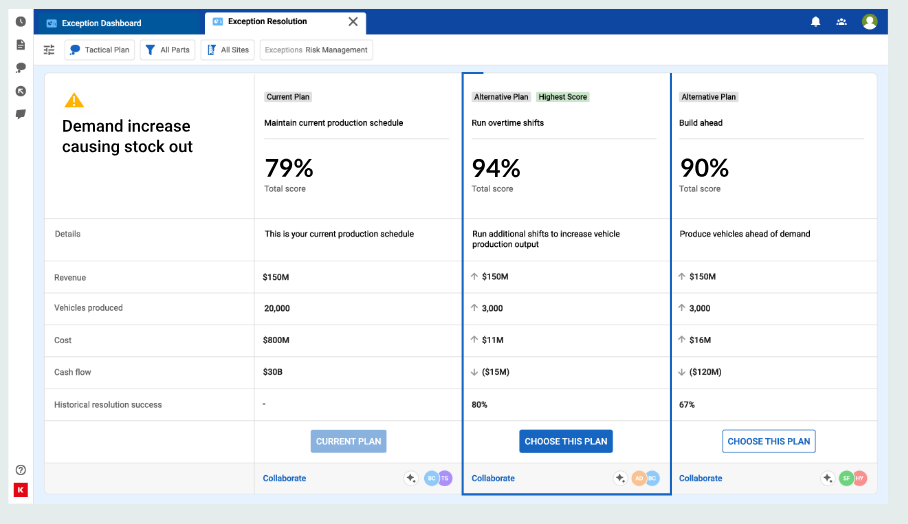908x524 pixels.
Task: Open the user profile avatar
Action: coord(869,22)
